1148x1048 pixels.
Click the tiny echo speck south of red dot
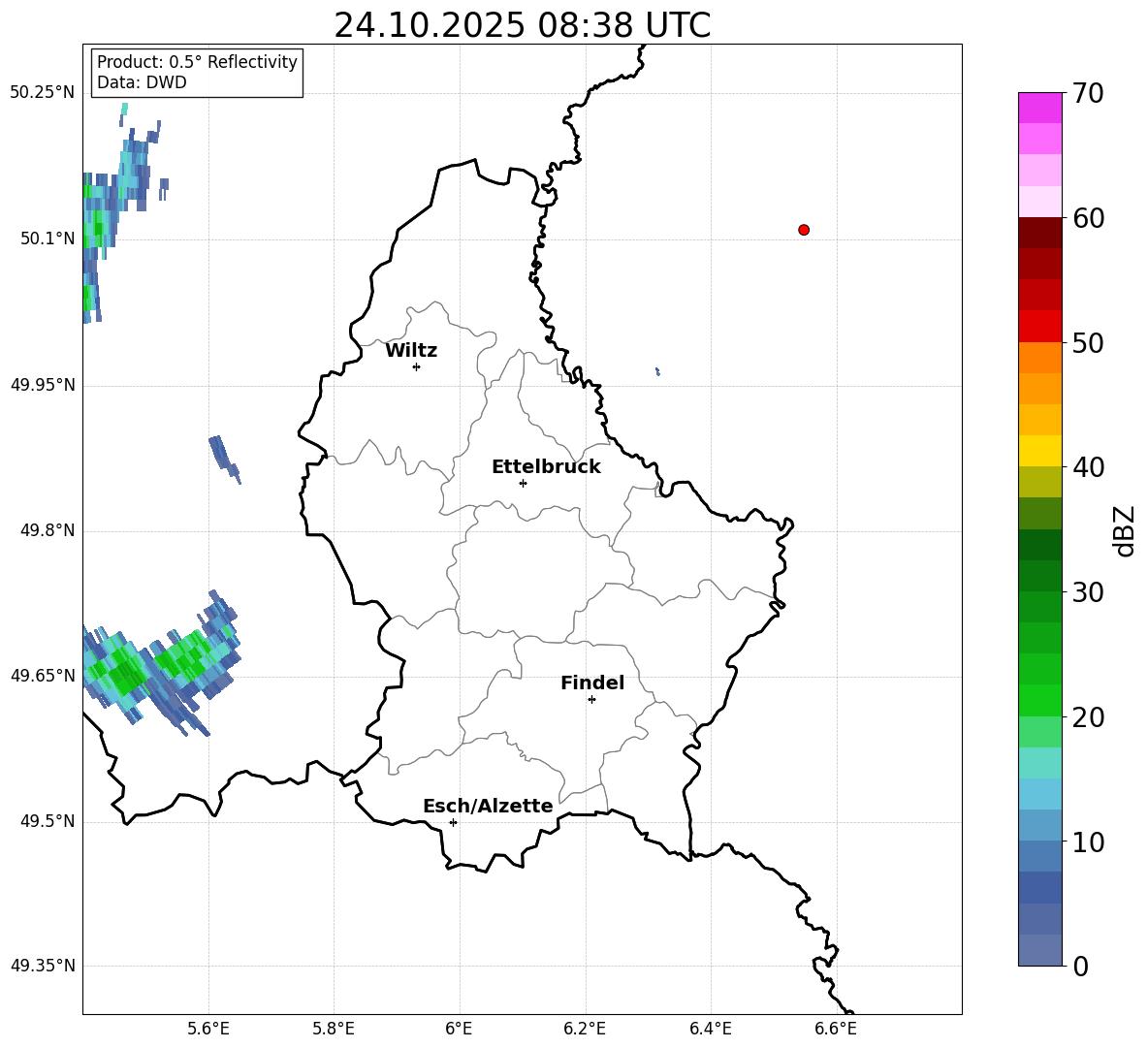tap(658, 371)
